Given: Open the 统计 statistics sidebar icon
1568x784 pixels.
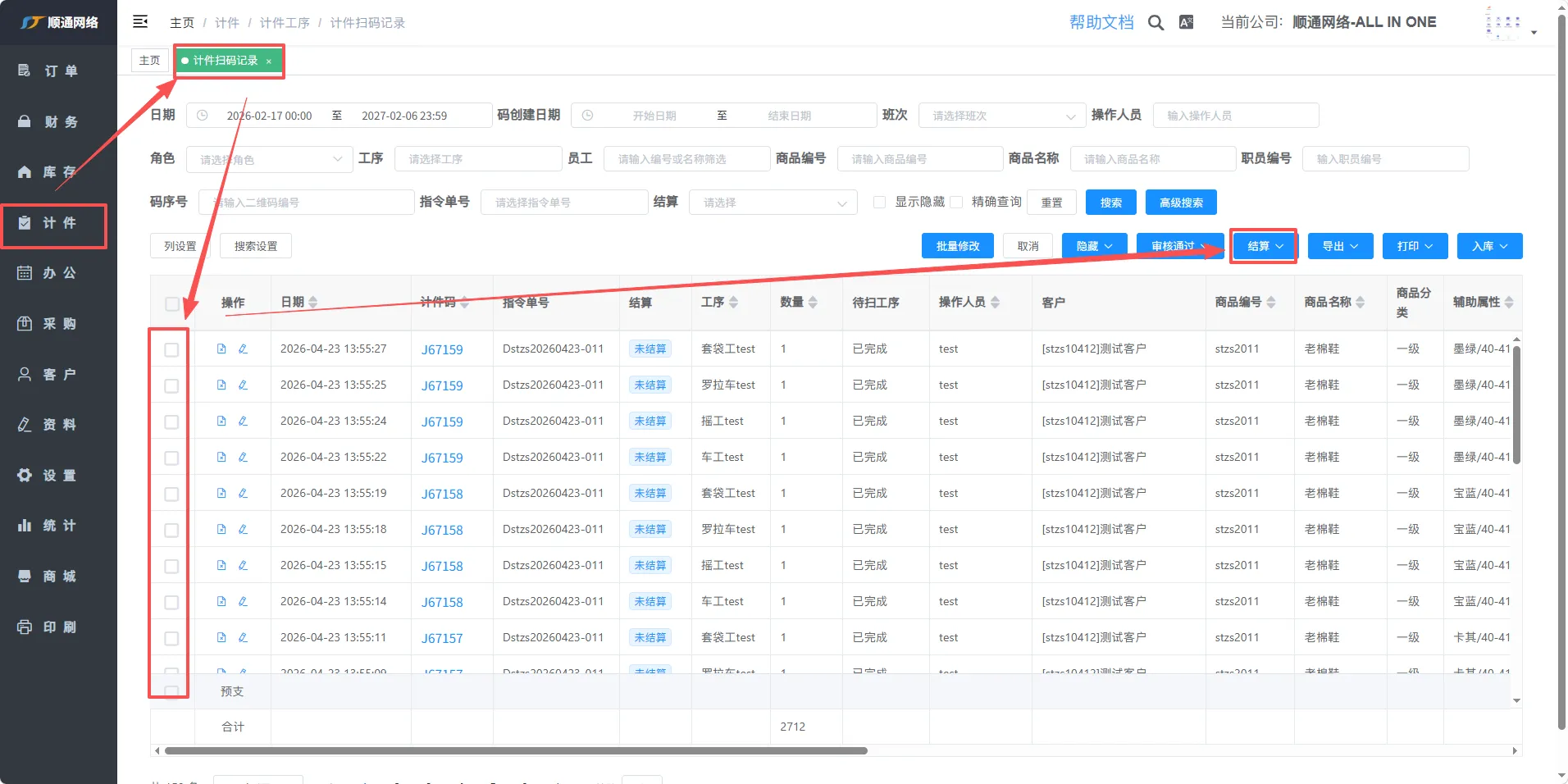Looking at the screenshot, I should point(25,526).
